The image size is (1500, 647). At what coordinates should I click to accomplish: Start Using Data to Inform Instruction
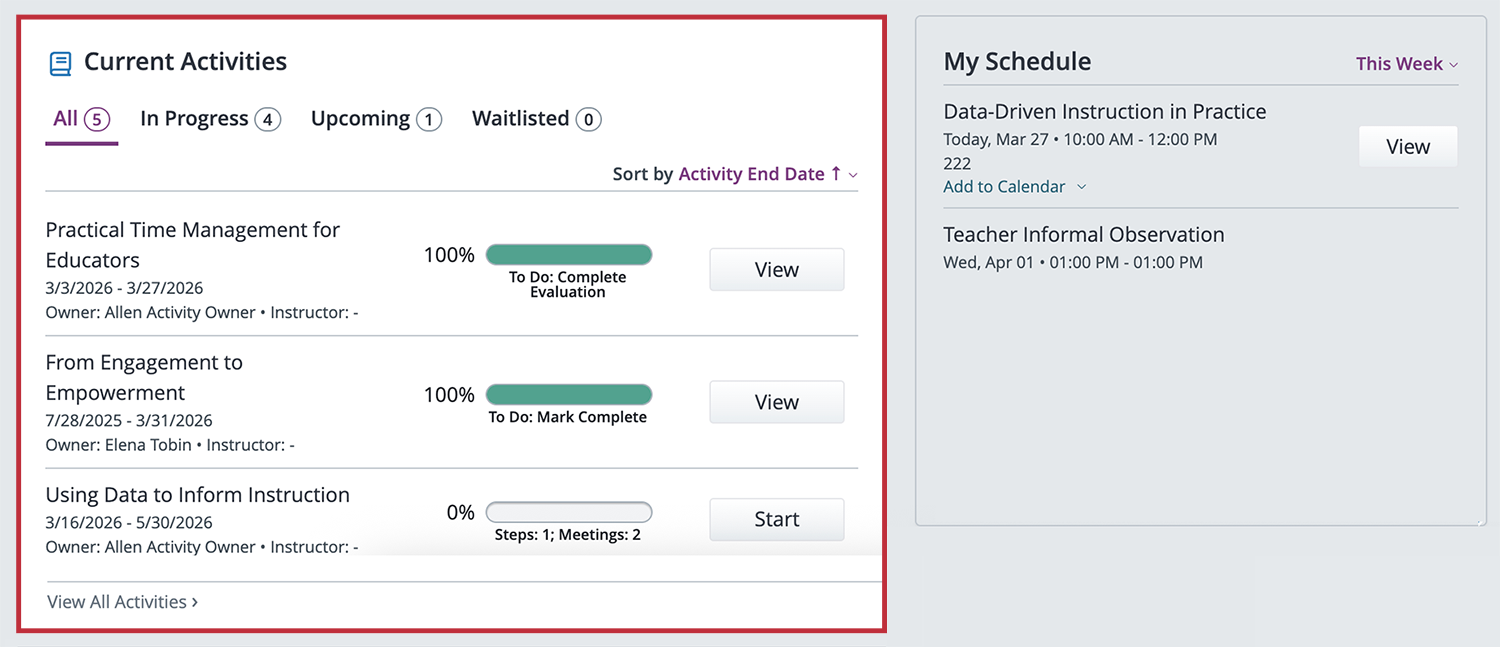coord(777,519)
